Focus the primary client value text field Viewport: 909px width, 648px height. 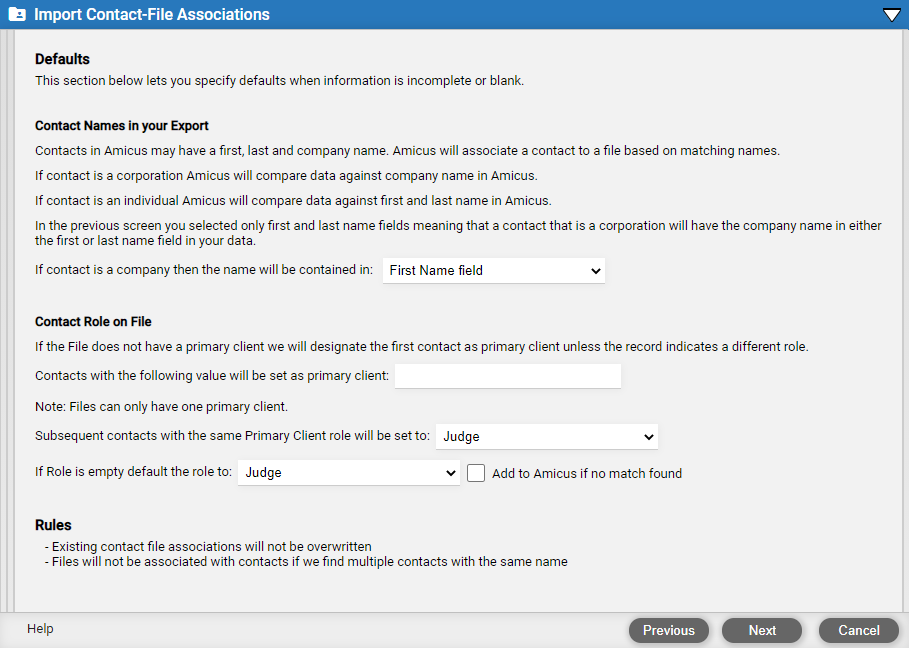(x=508, y=376)
